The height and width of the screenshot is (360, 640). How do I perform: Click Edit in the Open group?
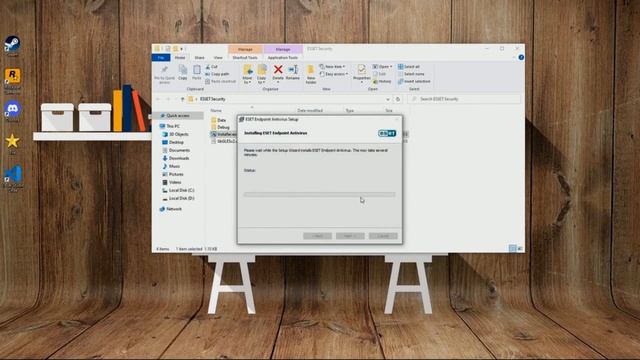coord(379,74)
